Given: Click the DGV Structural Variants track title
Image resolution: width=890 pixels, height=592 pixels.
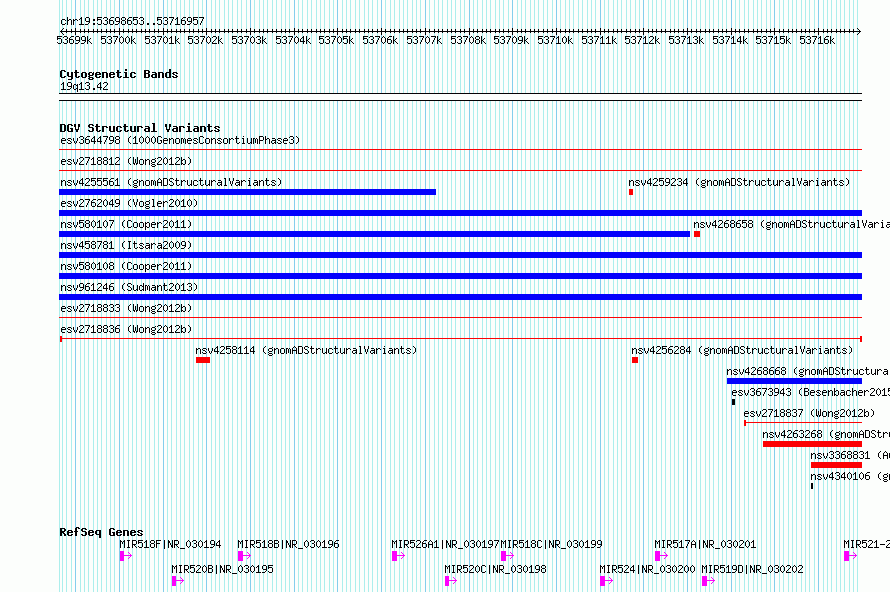Looking at the screenshot, I should tap(140, 128).
